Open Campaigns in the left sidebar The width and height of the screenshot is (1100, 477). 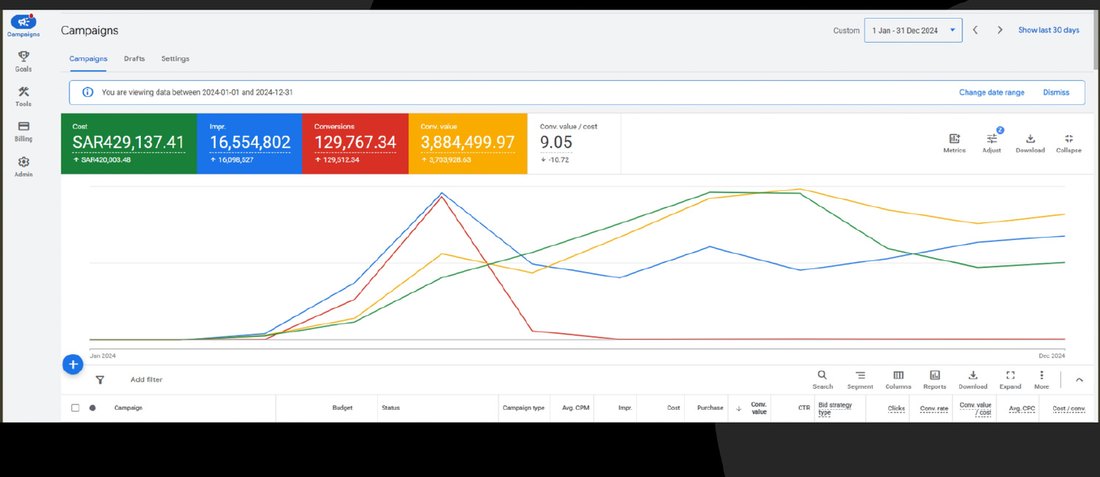click(x=23, y=26)
